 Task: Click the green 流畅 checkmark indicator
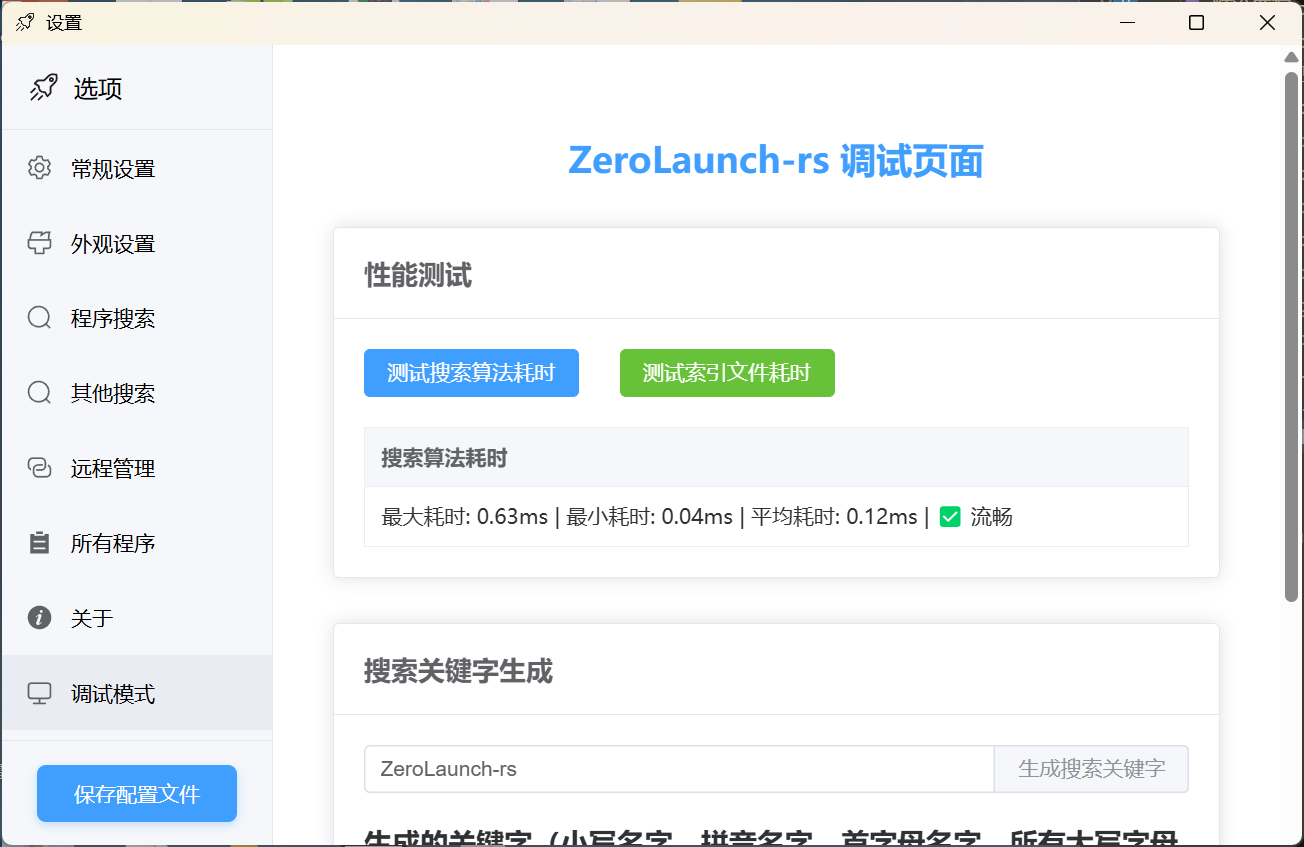pos(950,517)
